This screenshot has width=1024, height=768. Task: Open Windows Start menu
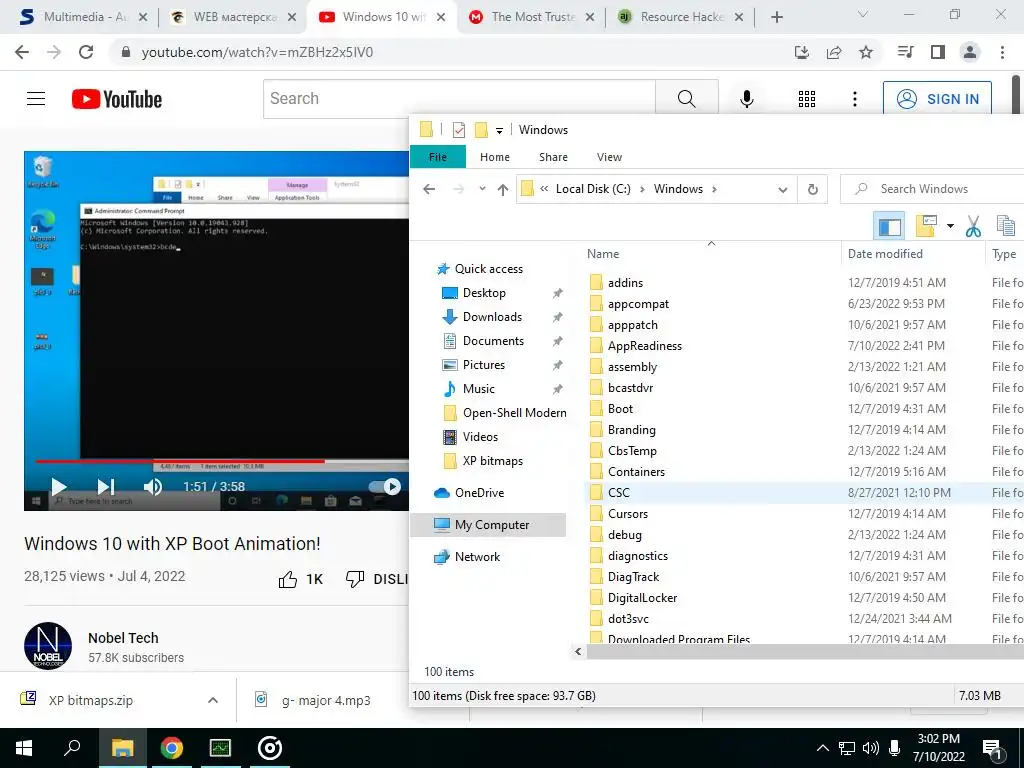(24, 748)
